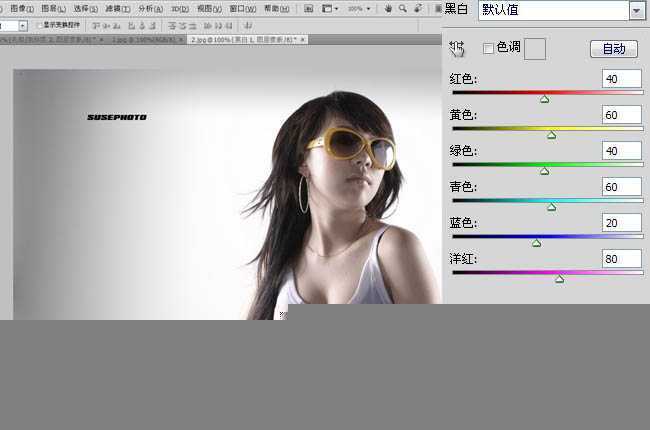
Task: Click the distribute top edges icon
Action: click(x=172, y=26)
